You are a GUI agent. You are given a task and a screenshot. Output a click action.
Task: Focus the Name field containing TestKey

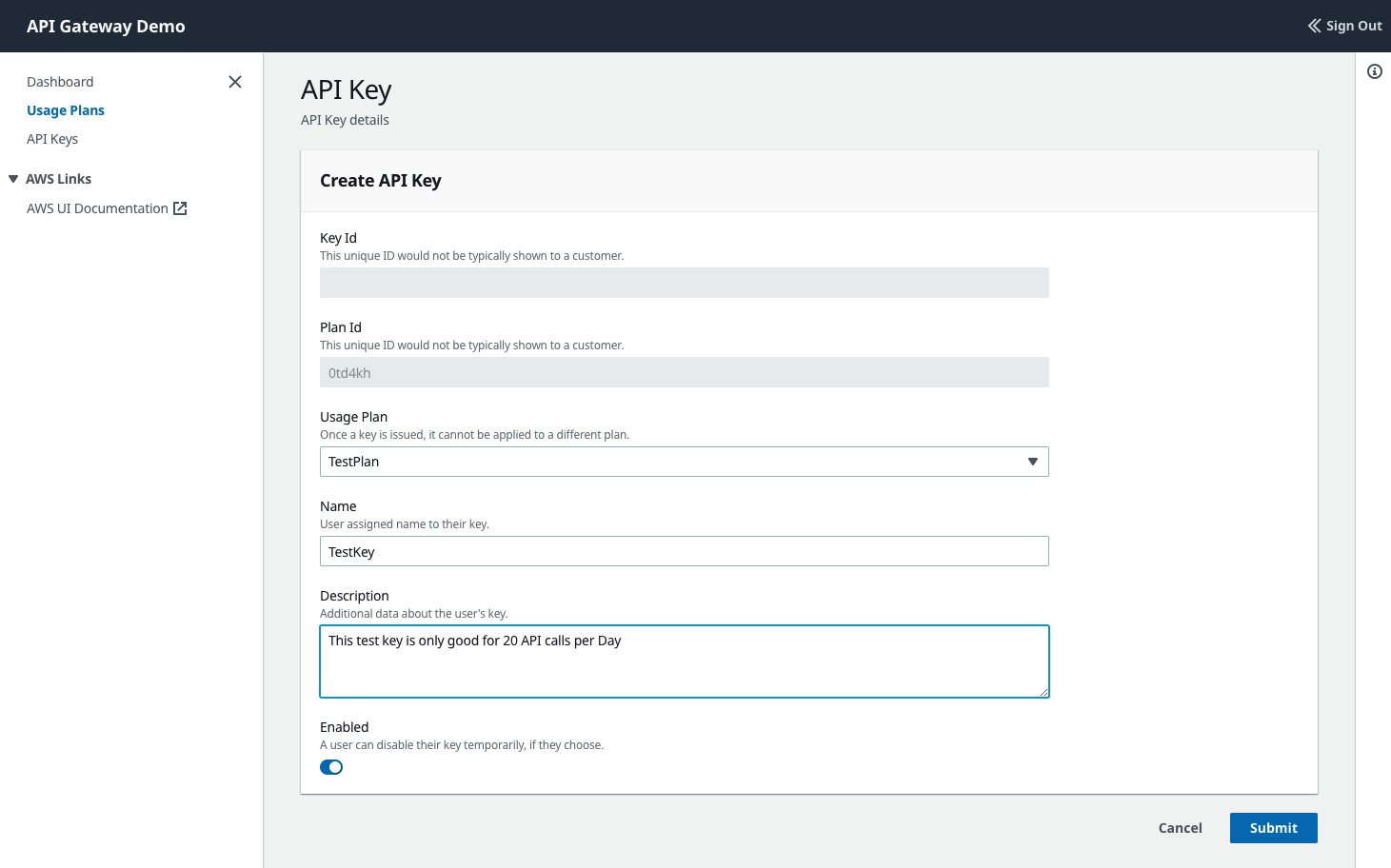684,551
